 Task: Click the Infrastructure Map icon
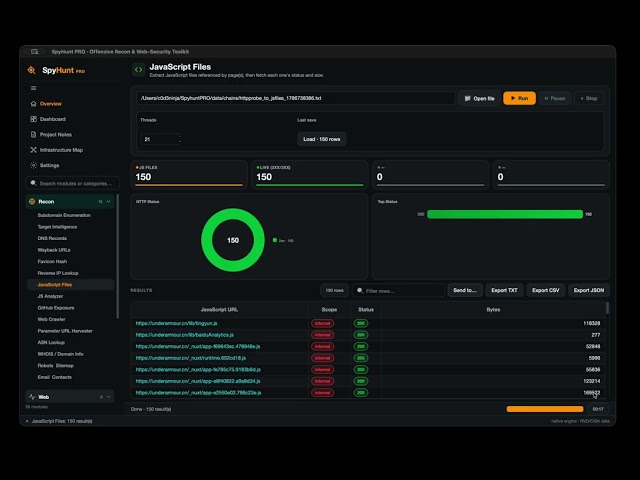(x=33, y=150)
